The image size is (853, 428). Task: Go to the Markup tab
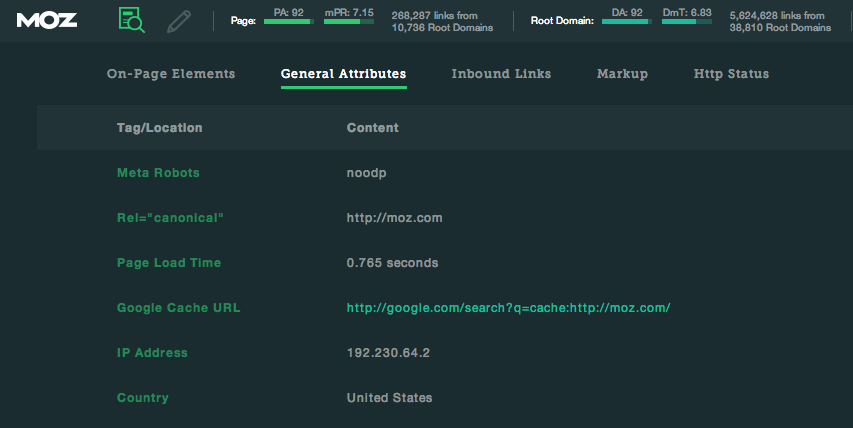click(x=622, y=74)
